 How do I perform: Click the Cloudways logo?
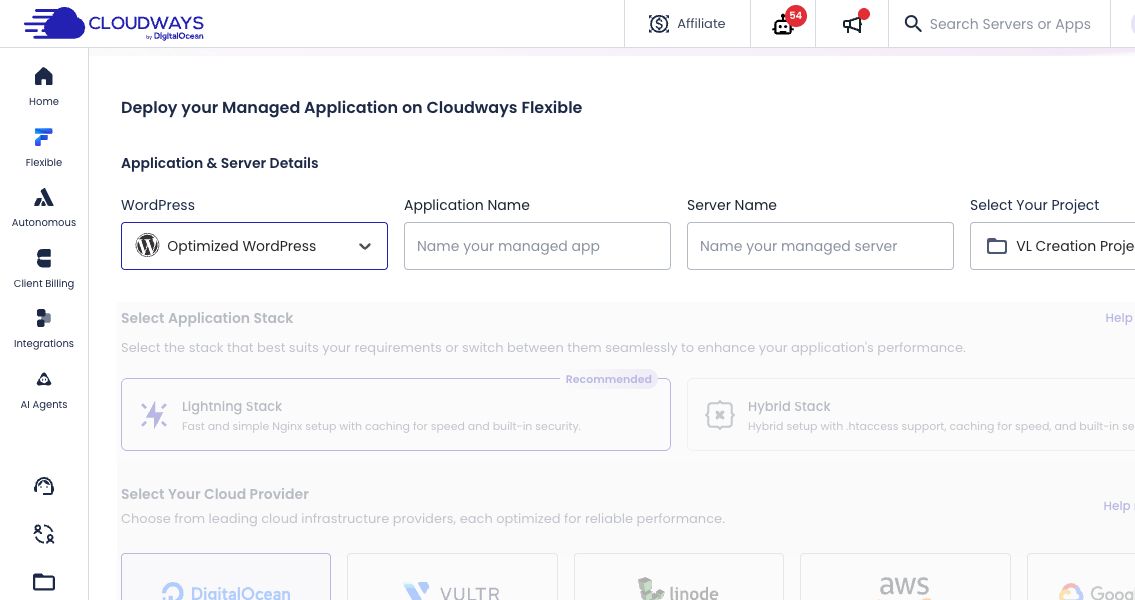[x=114, y=24]
